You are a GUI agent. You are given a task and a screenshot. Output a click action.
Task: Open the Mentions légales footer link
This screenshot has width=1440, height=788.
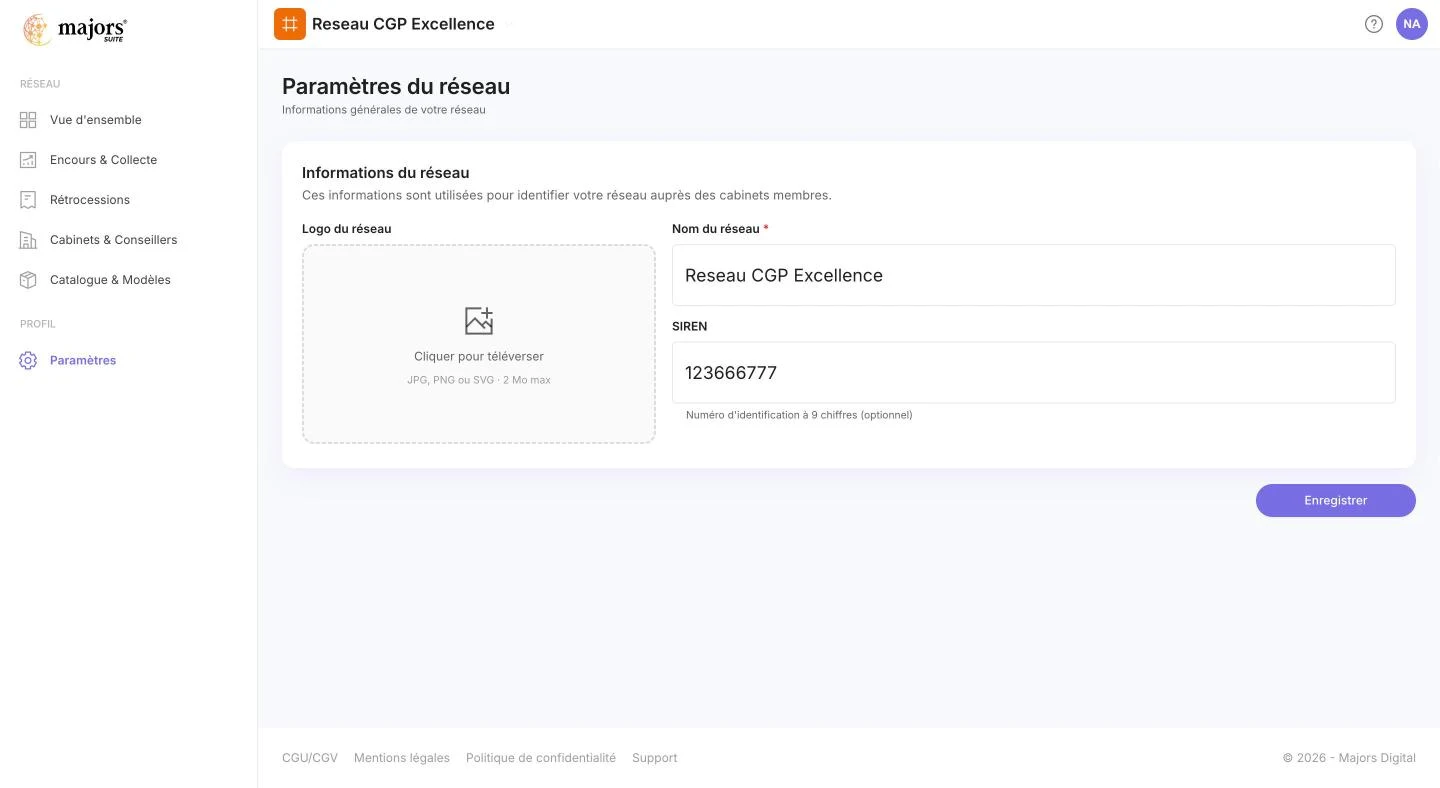(402, 758)
